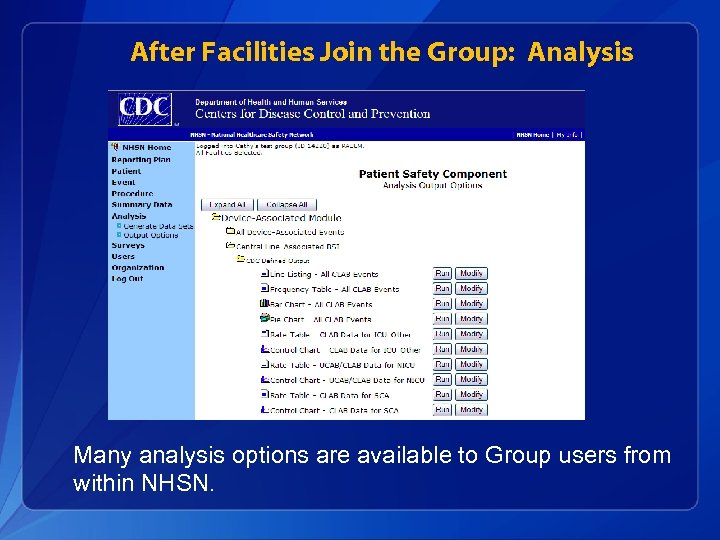Run Bar Chart All CLAB Events
720x540 pixels.
pos(442,304)
